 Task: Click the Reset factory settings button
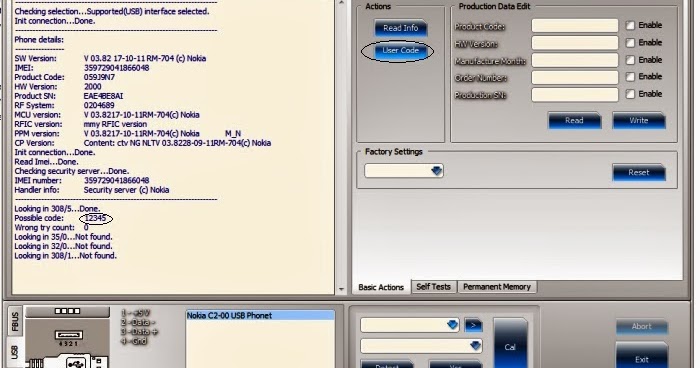(638, 172)
